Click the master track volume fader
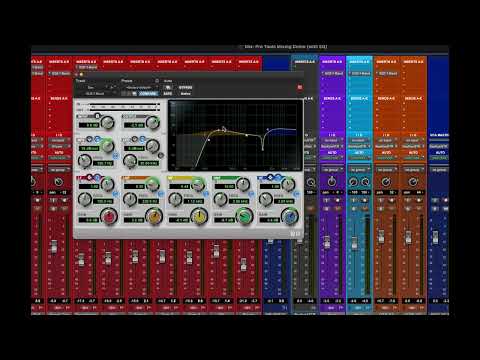 (x=435, y=237)
